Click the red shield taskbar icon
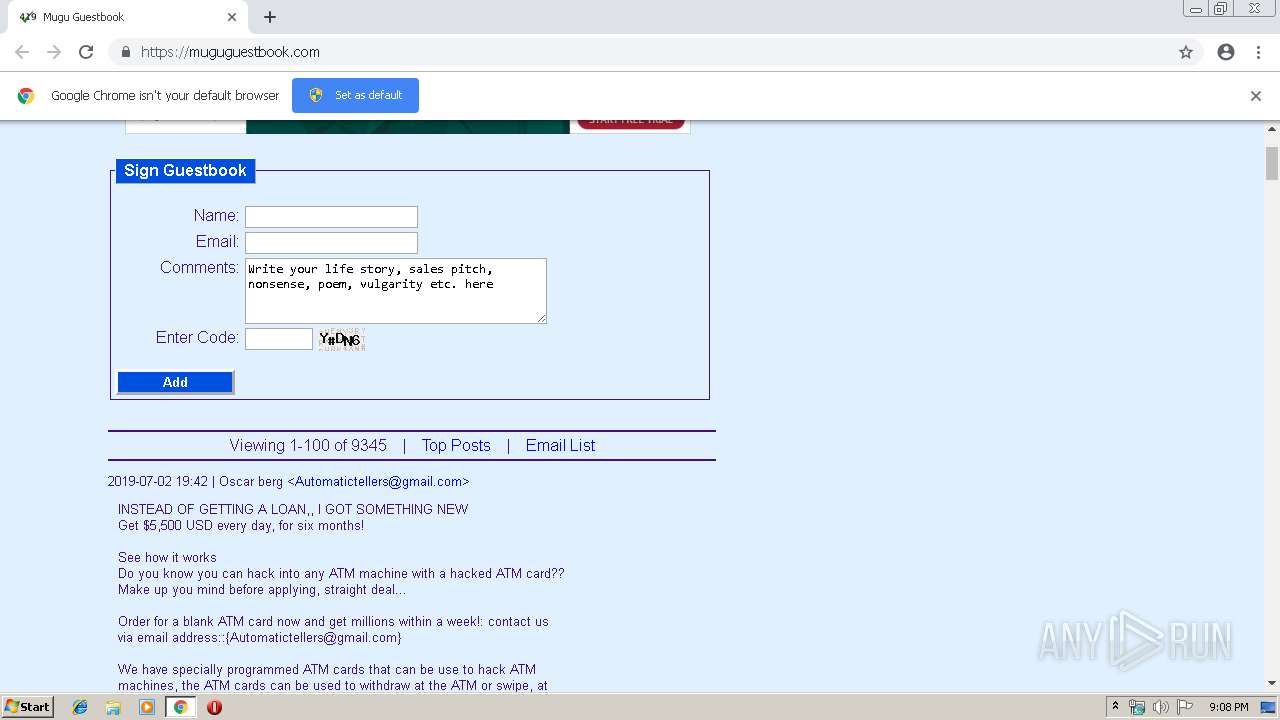1280x720 pixels. (x=214, y=707)
